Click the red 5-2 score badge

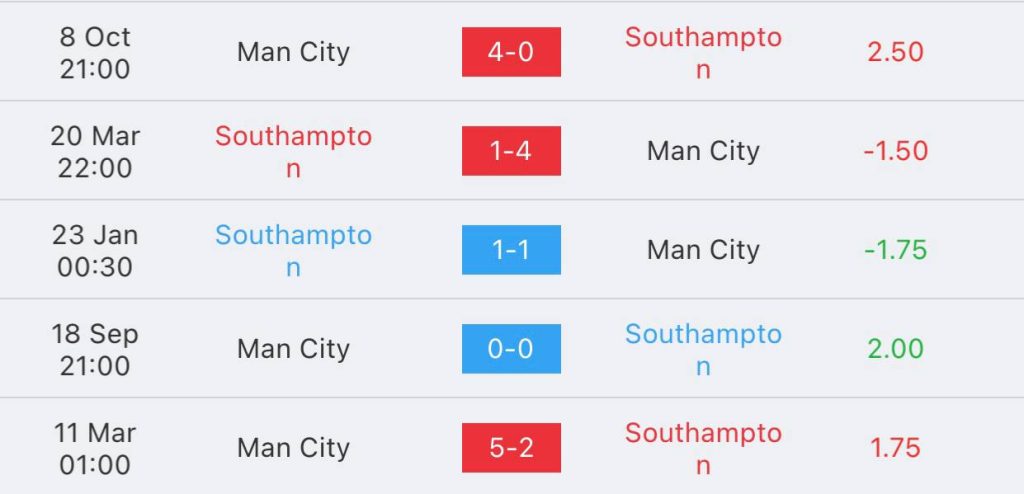pos(511,448)
